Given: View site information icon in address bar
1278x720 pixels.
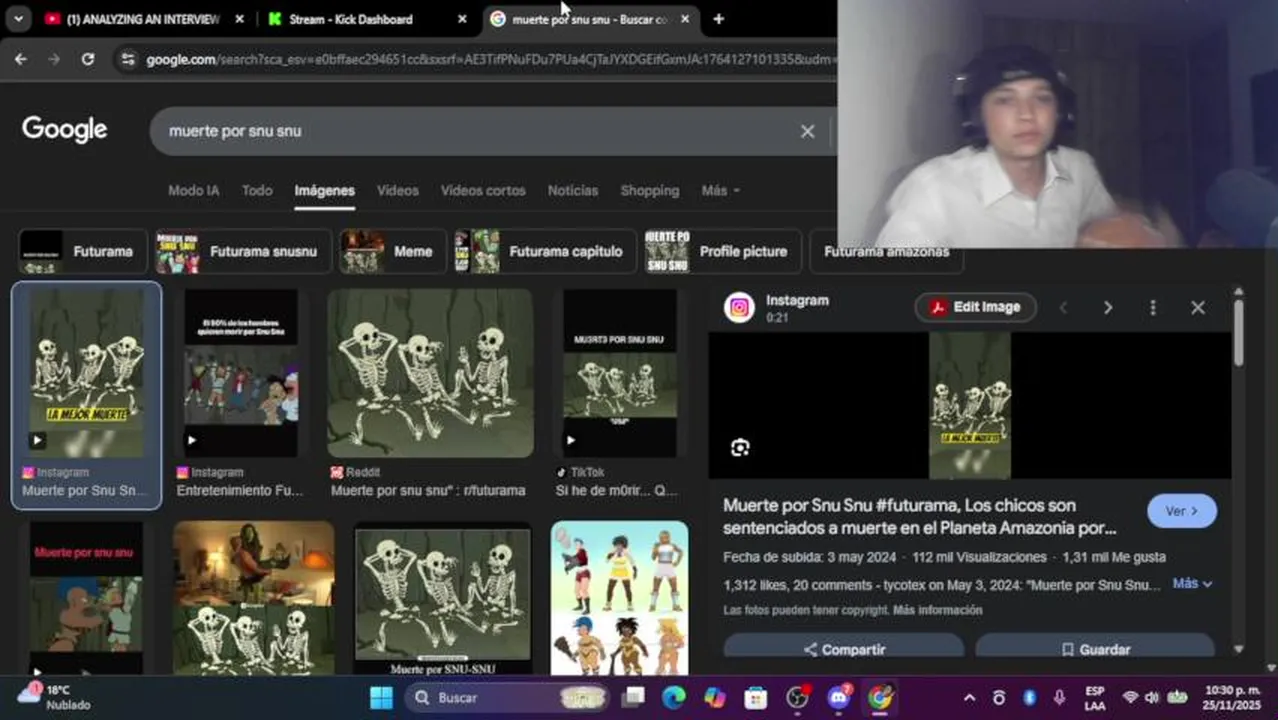Looking at the screenshot, I should pos(127,59).
